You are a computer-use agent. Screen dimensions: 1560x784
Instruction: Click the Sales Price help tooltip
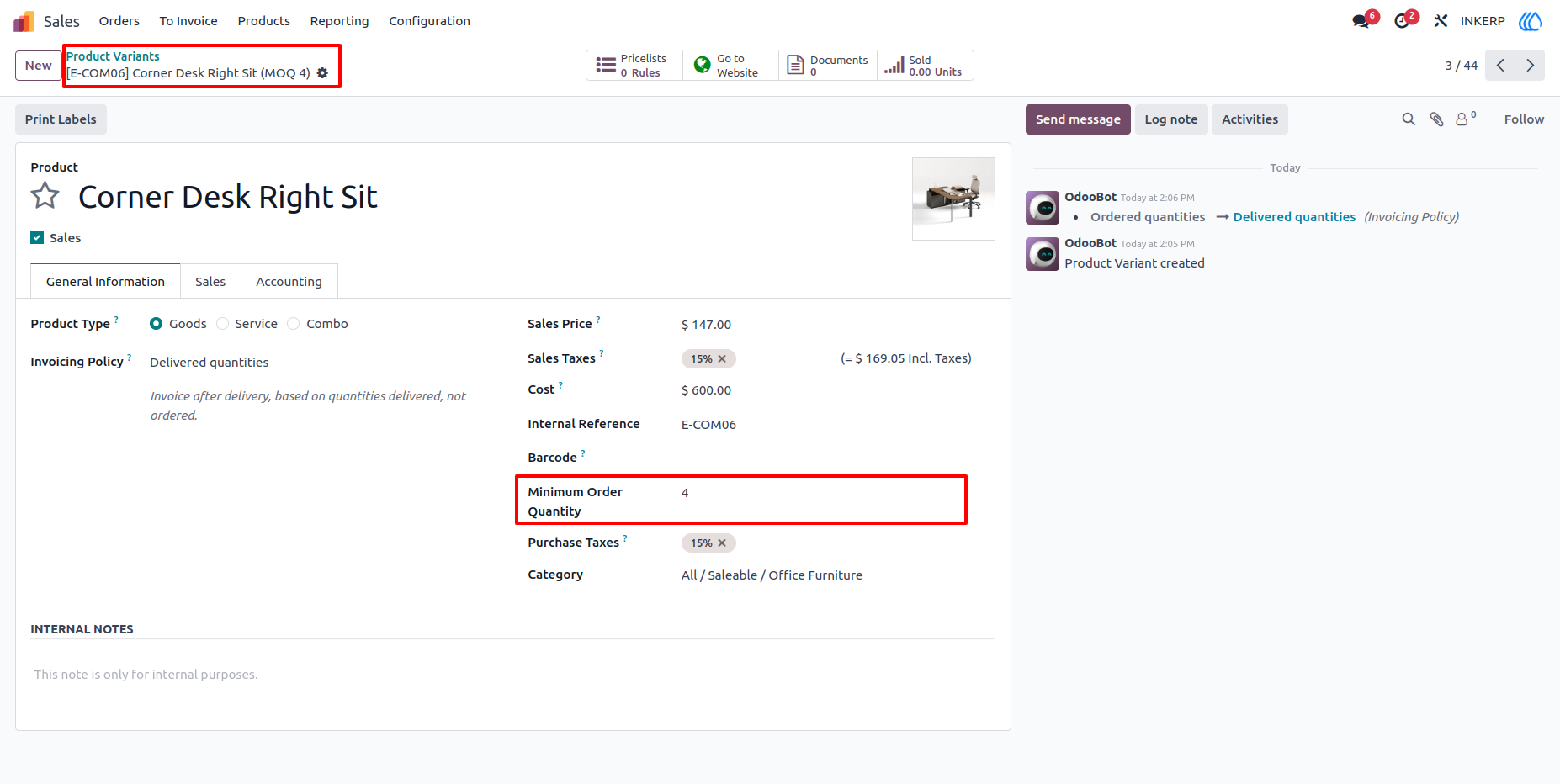[598, 320]
